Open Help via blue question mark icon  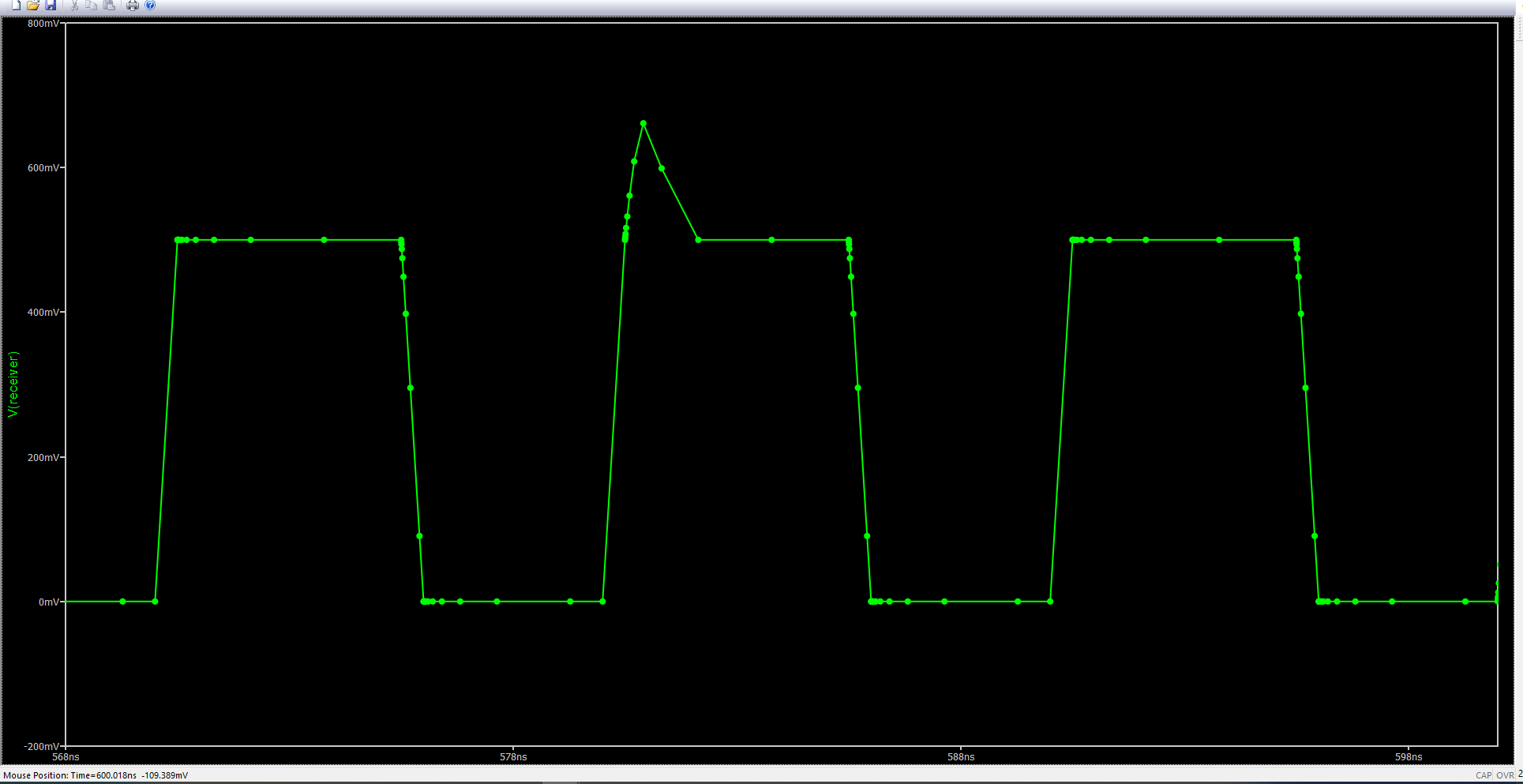coord(150,6)
